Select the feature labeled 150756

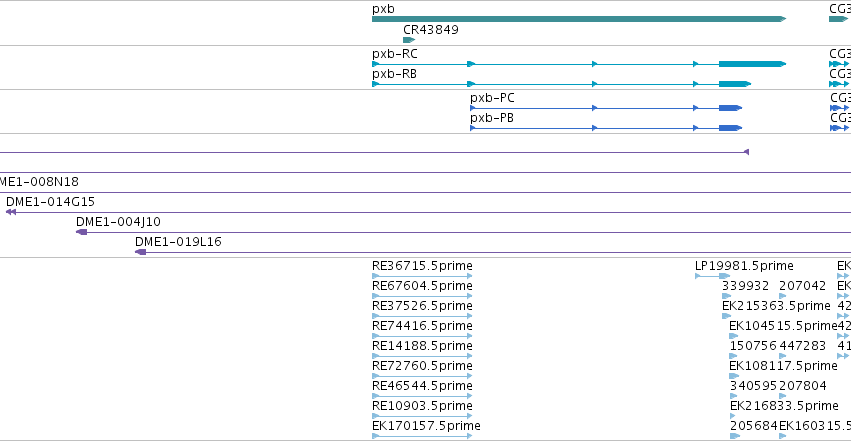tap(733, 356)
